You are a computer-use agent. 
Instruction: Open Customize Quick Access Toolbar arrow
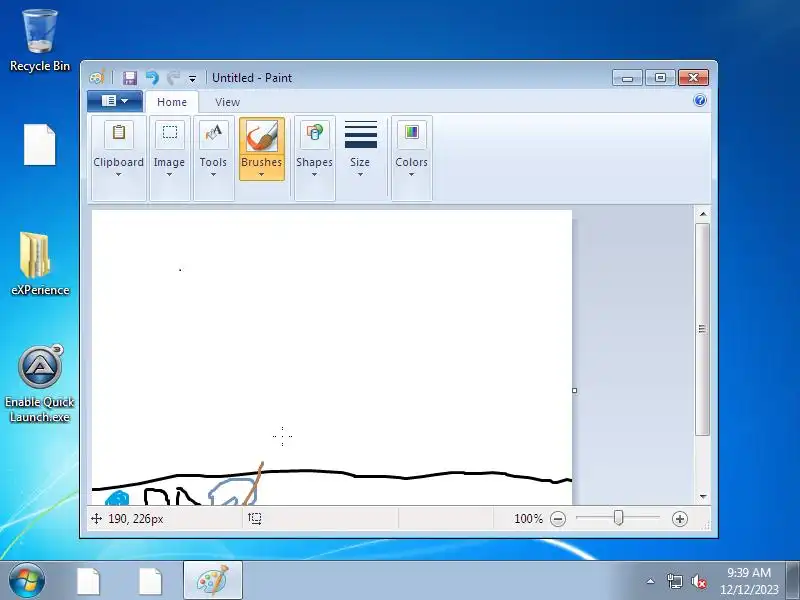click(x=192, y=79)
